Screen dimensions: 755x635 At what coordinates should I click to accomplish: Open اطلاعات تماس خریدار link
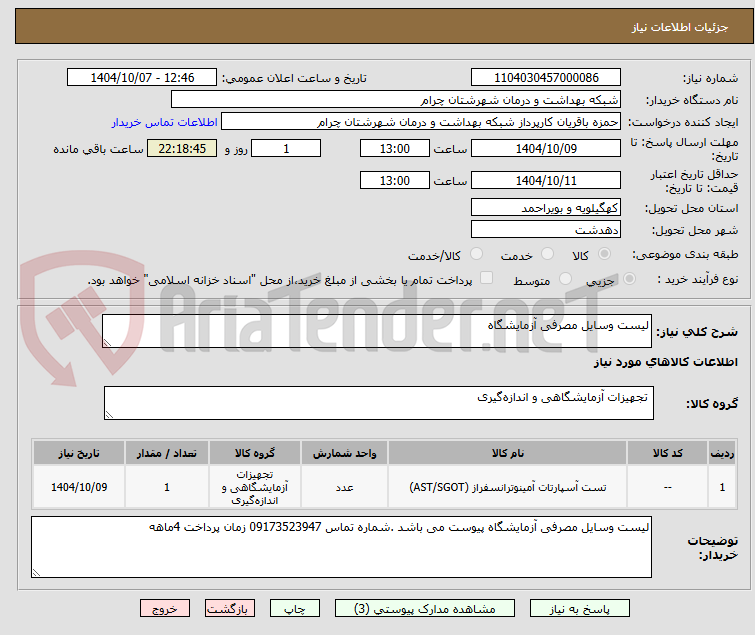pyautogui.click(x=165, y=122)
